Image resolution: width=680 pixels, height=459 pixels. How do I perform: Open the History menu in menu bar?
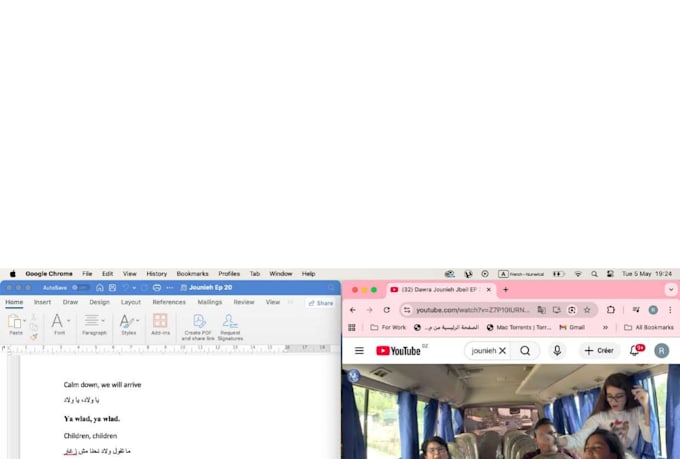pyautogui.click(x=157, y=274)
